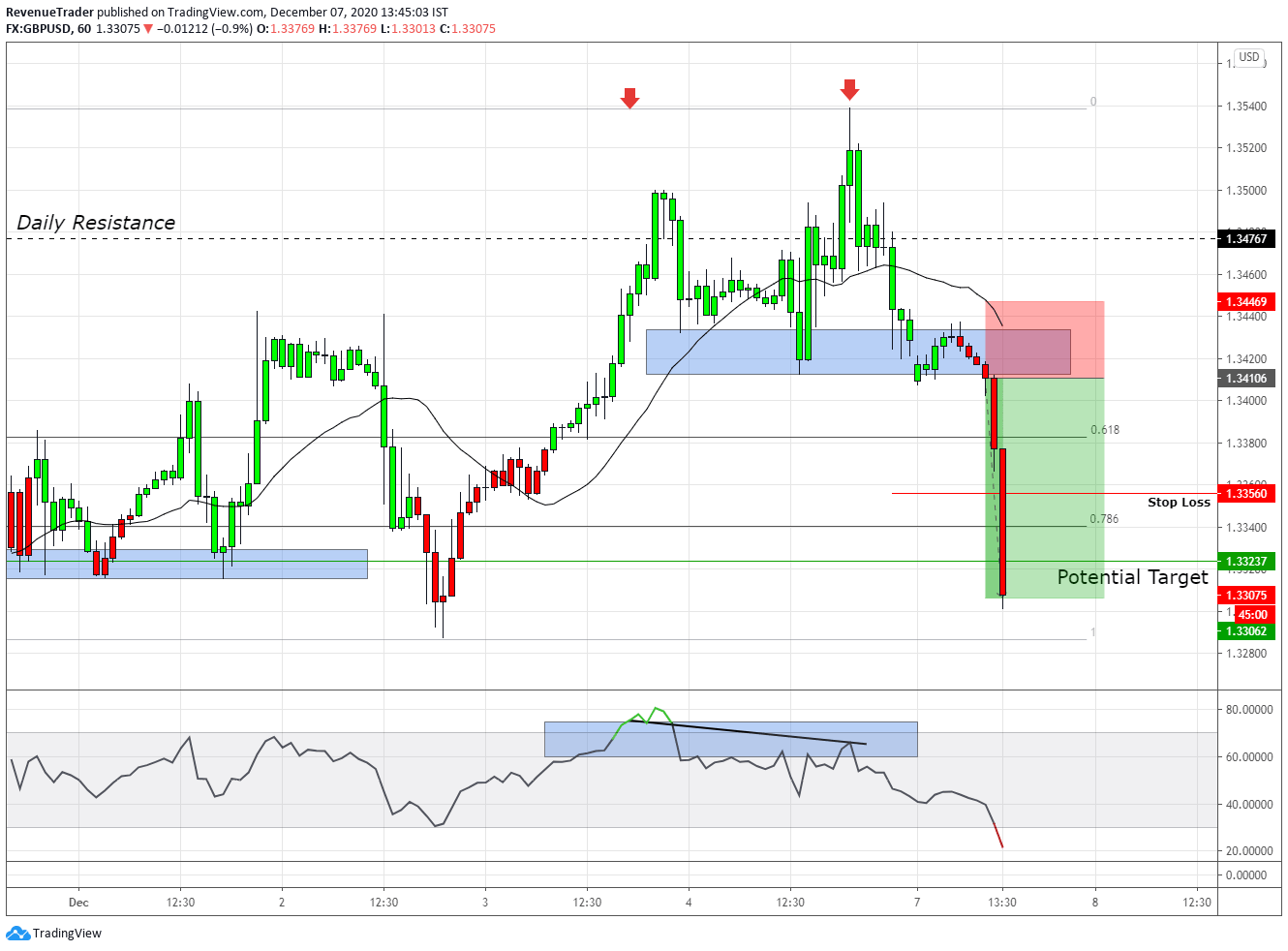Click the 0.618 Fibonacci level label
The height and width of the screenshot is (951, 1288).
pyautogui.click(x=1105, y=430)
